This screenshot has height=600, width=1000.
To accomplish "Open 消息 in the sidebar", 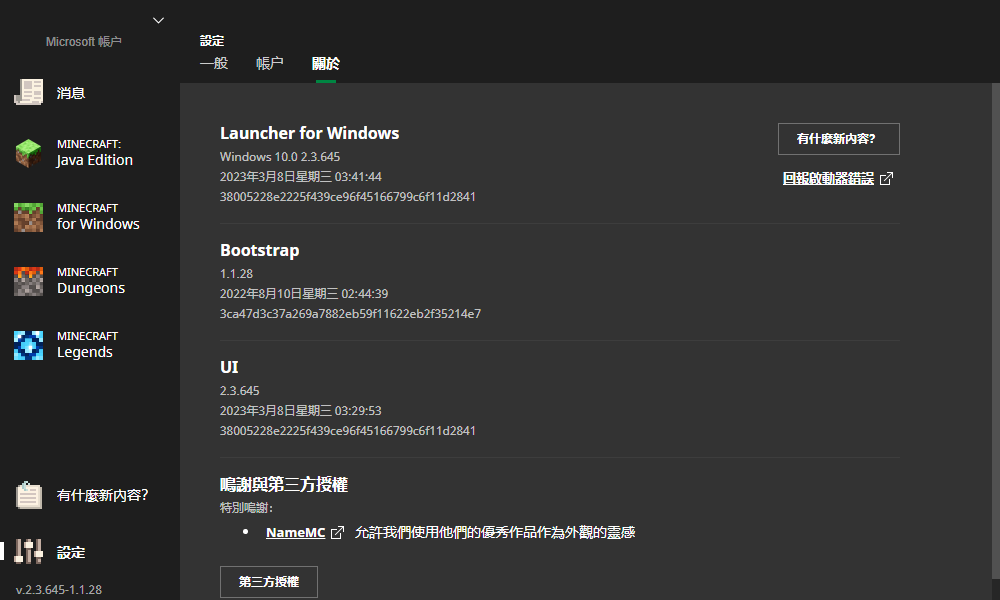I will click(71, 93).
